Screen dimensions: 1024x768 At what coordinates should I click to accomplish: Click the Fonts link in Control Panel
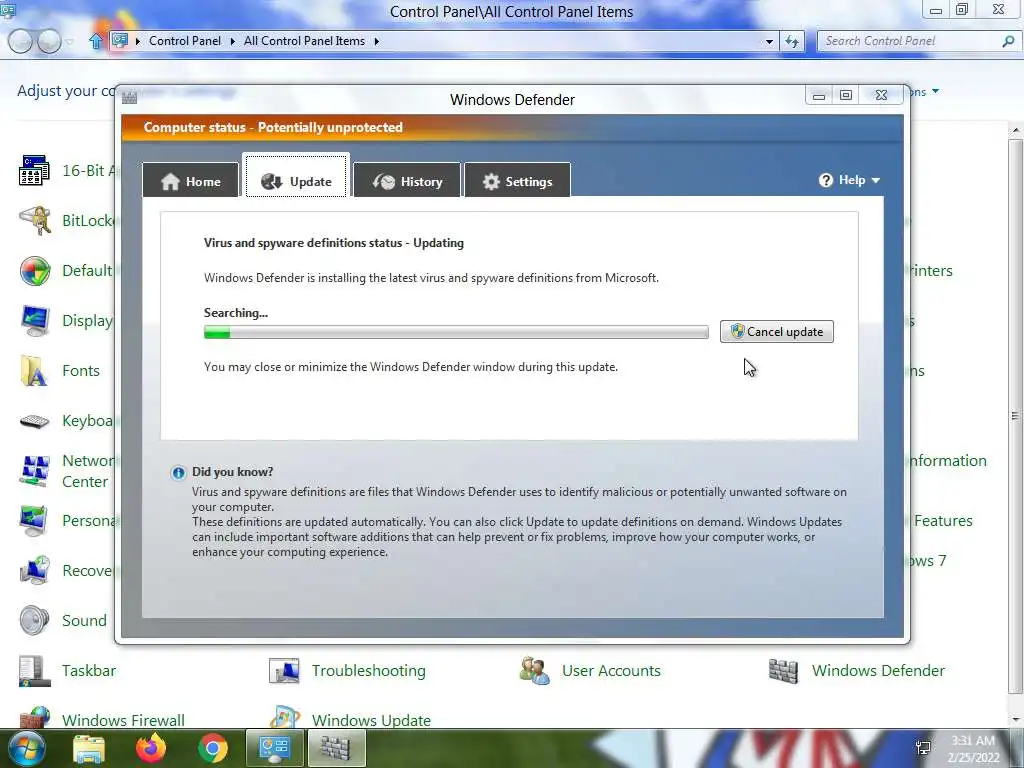81,371
